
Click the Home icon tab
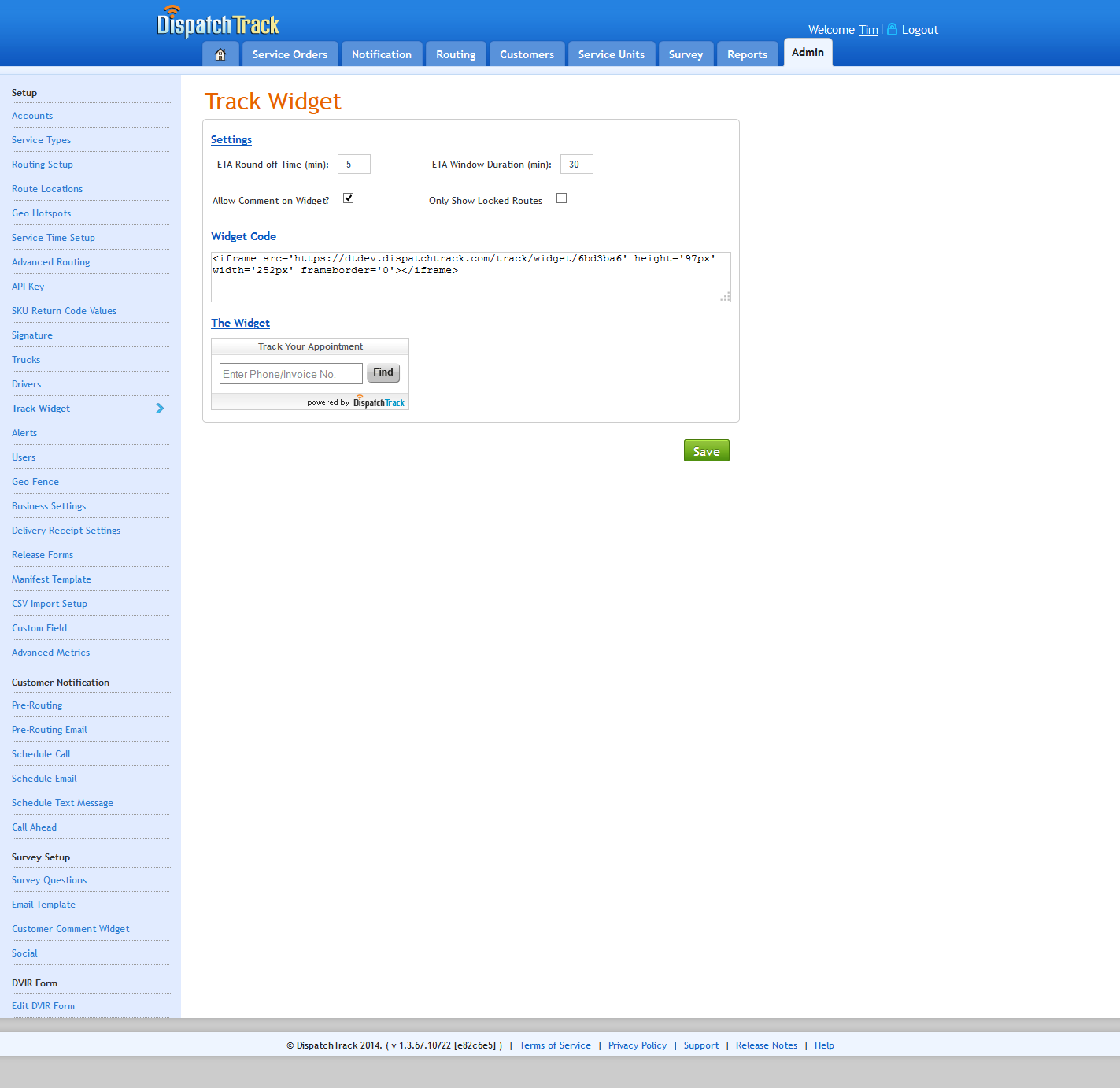pos(220,54)
